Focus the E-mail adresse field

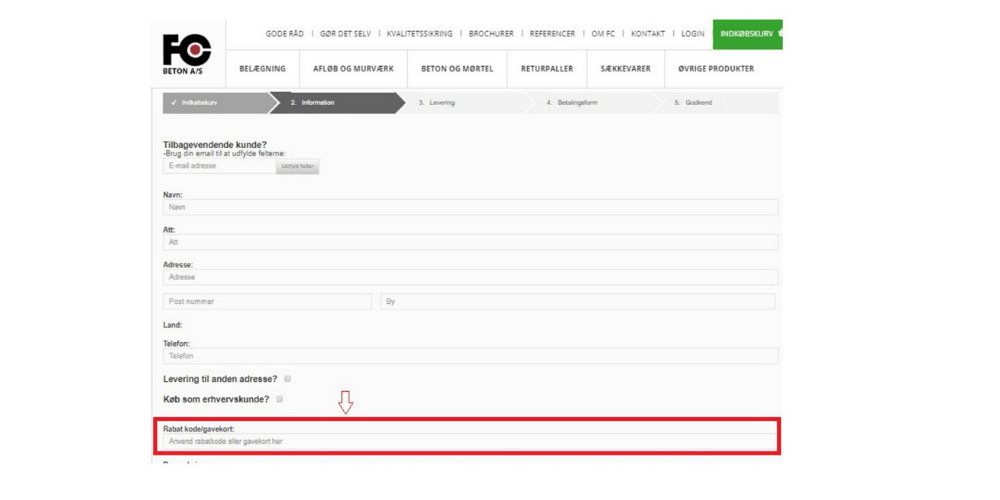[219, 166]
